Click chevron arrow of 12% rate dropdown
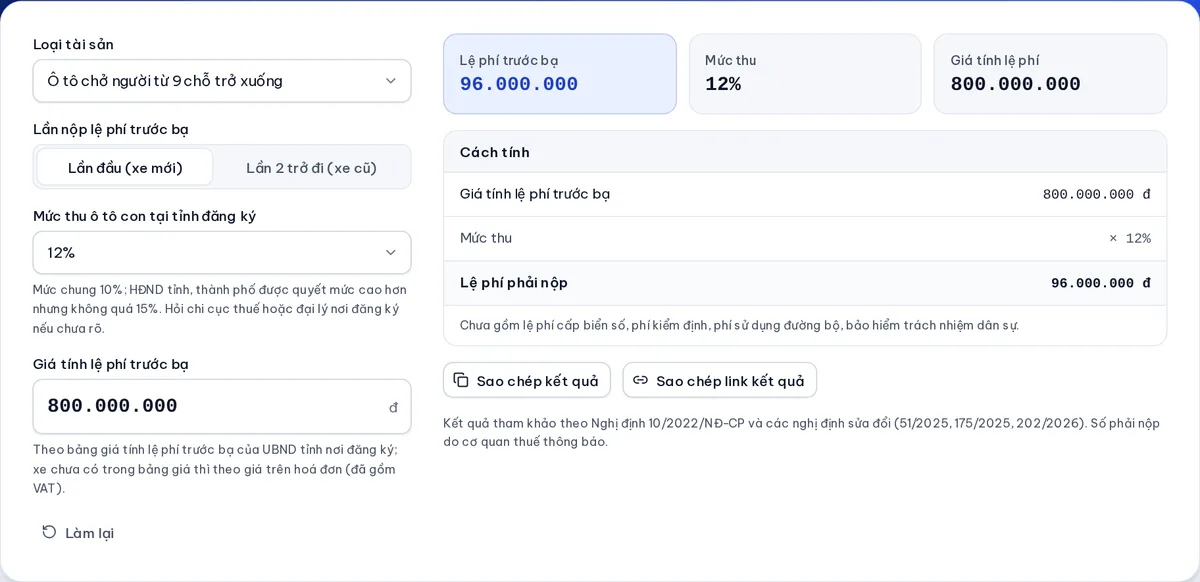Viewport: 1200px width, 582px height. [x=391, y=252]
